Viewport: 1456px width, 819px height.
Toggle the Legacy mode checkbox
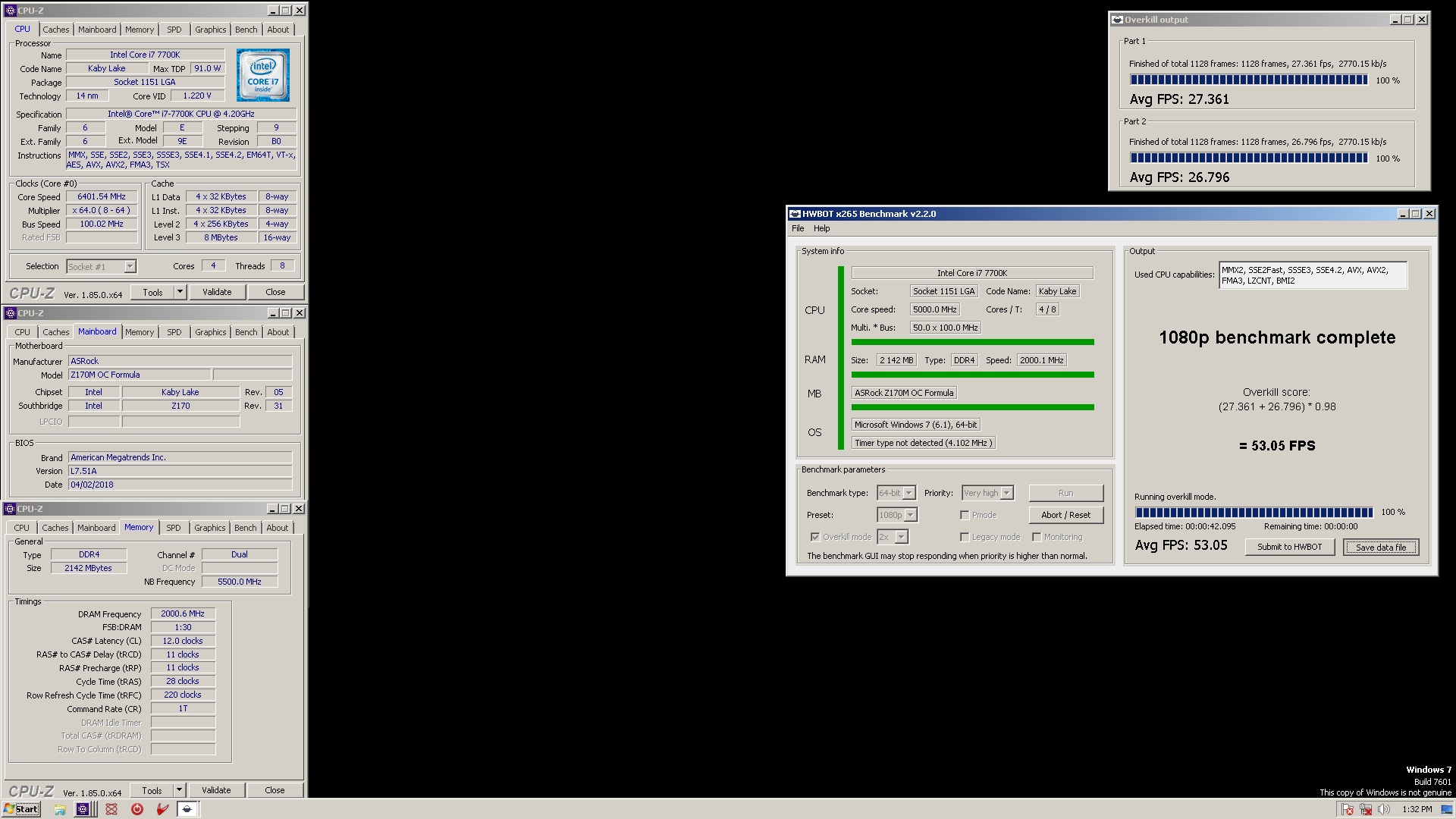[x=965, y=537]
